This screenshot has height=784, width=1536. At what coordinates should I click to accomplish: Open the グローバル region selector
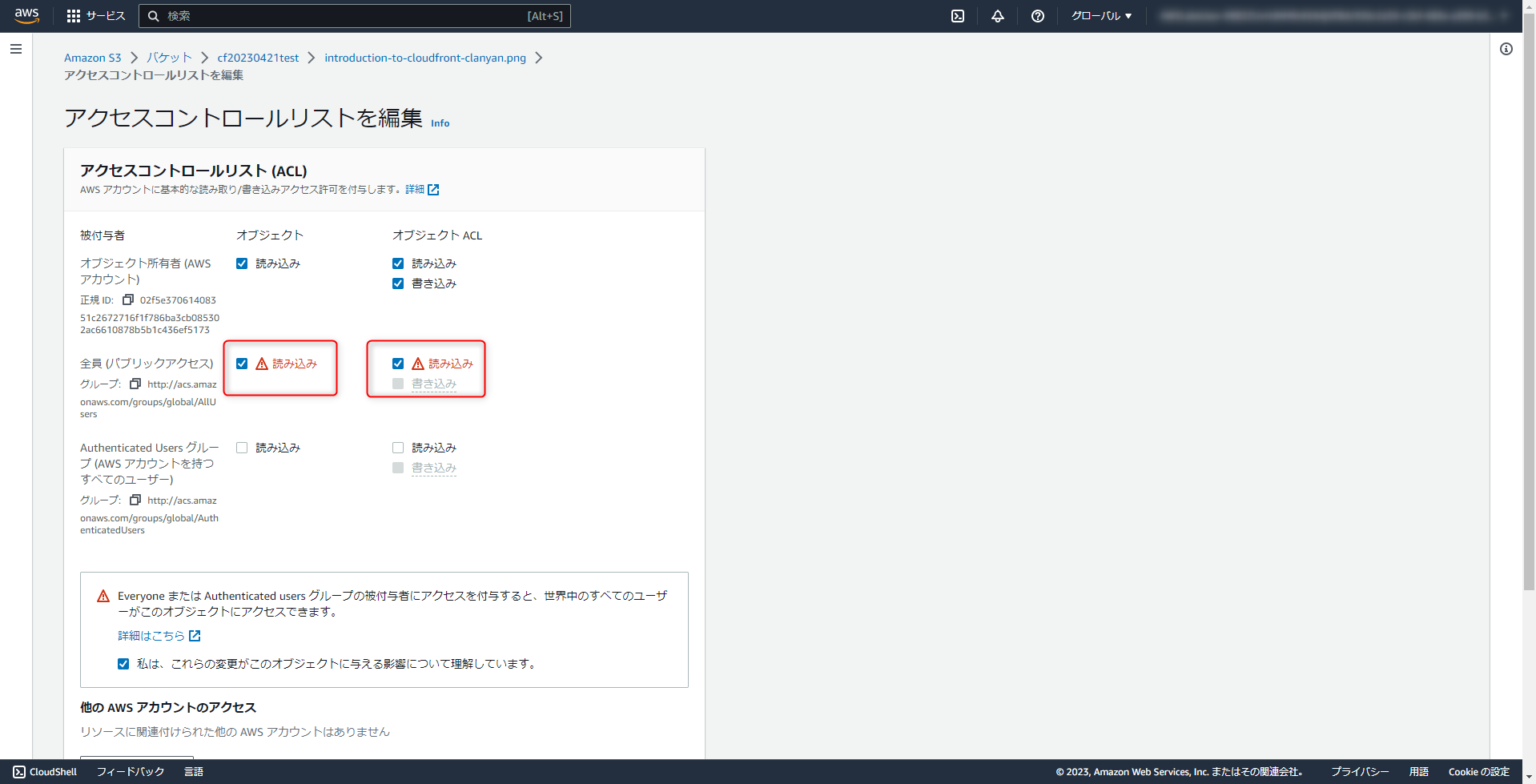click(x=1100, y=15)
